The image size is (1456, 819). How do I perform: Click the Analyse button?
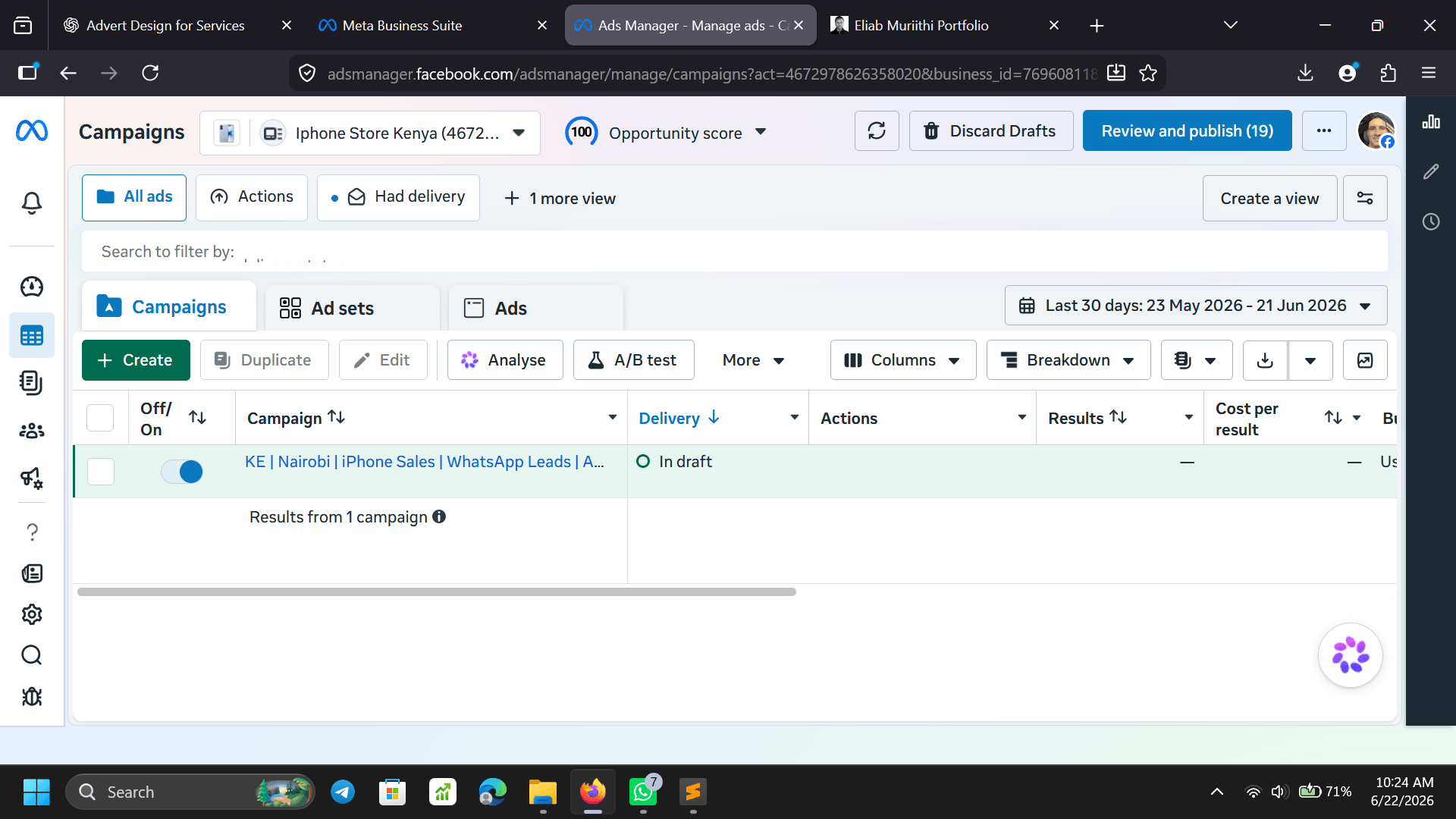[x=505, y=360]
